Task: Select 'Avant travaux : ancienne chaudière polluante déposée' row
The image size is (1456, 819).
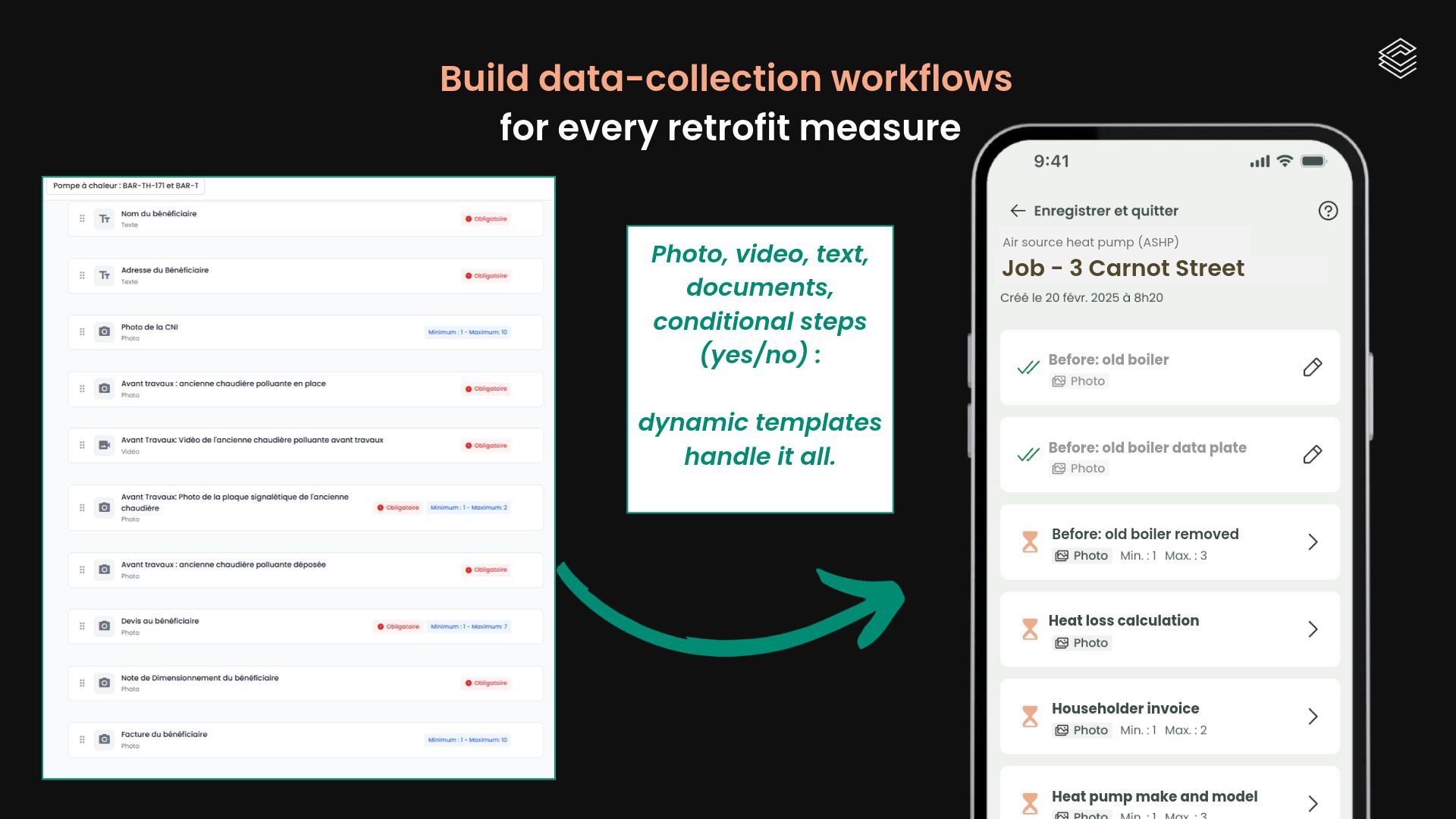Action: coord(306,570)
